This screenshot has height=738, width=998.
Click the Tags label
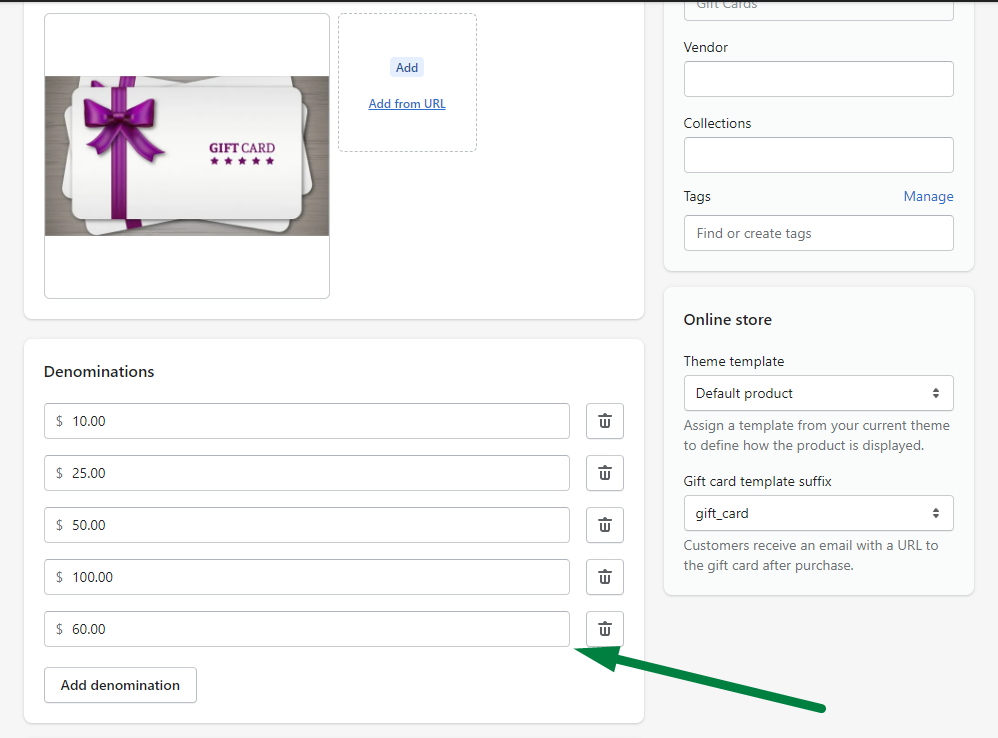pos(697,197)
